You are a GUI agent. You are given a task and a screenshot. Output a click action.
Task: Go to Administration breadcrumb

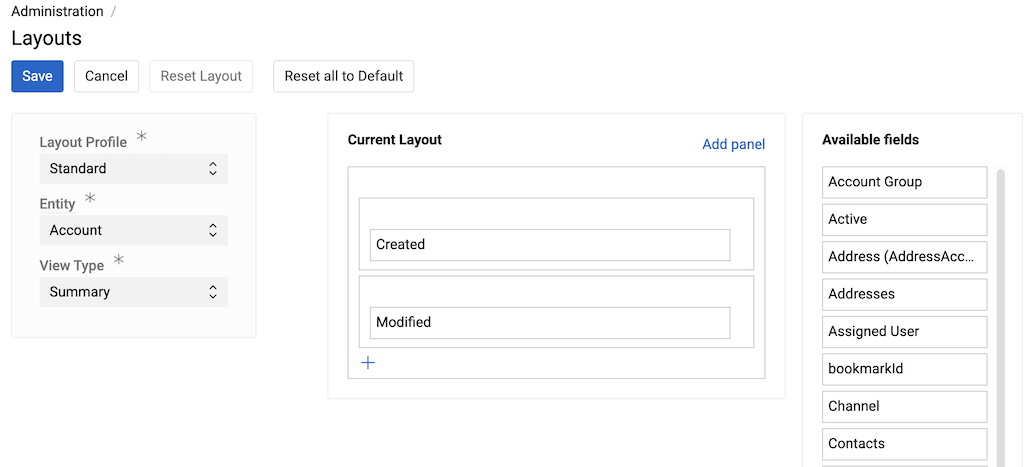(57, 12)
